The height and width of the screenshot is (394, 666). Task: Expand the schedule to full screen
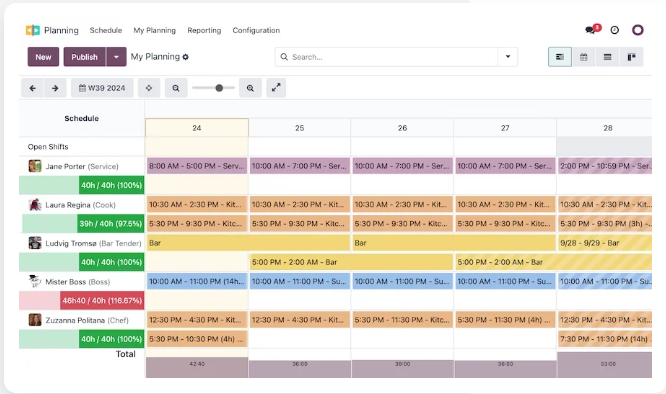click(x=276, y=88)
